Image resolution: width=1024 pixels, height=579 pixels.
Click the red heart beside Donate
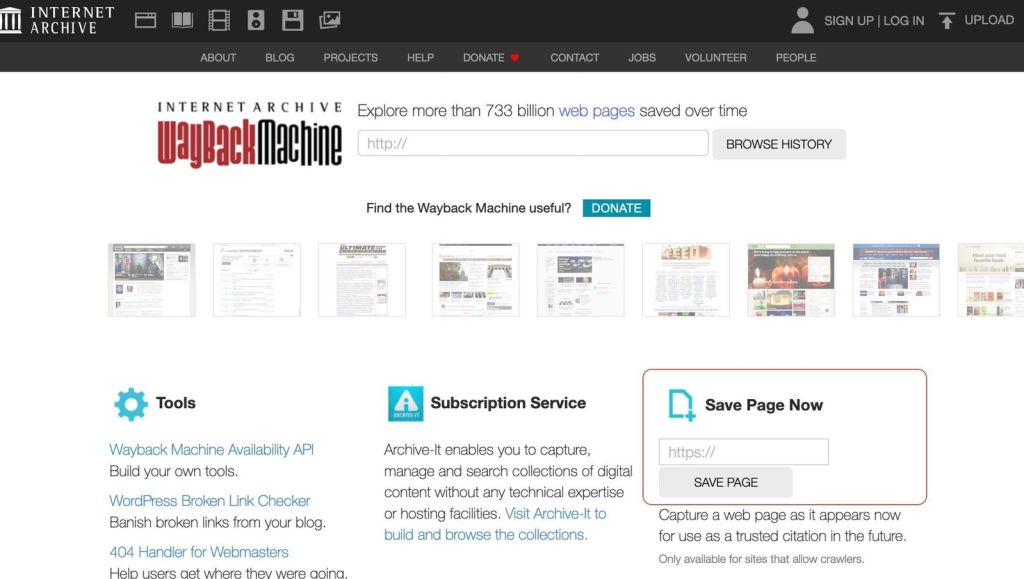point(515,57)
